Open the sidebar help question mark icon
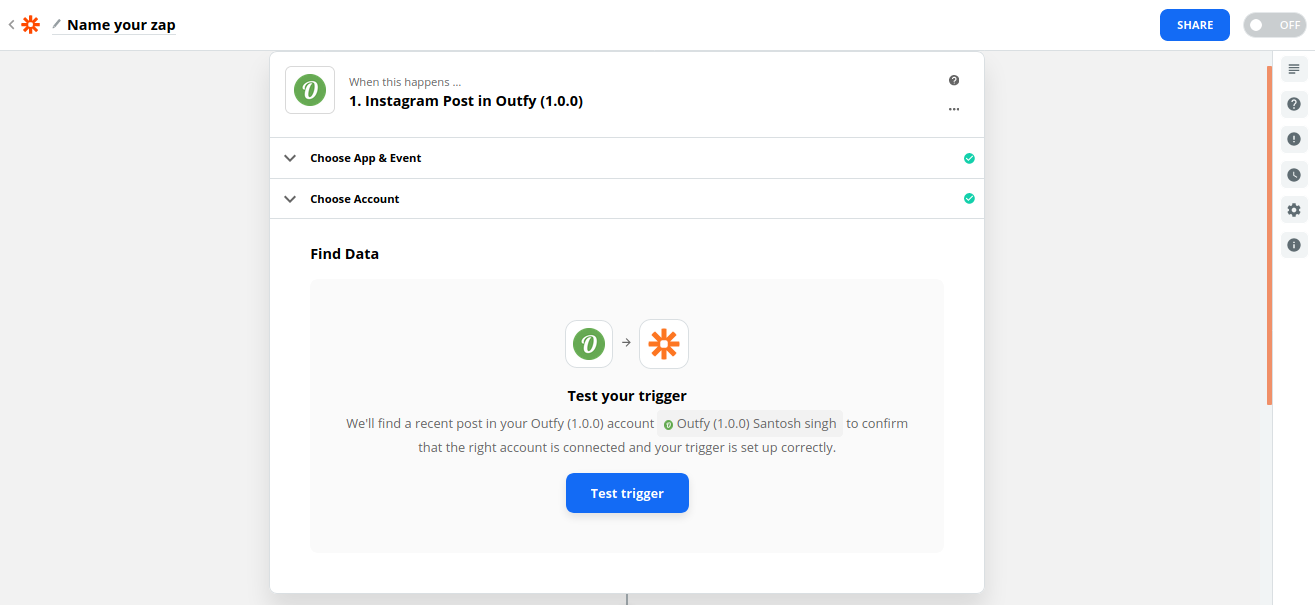This screenshot has width=1315, height=605. [1294, 104]
